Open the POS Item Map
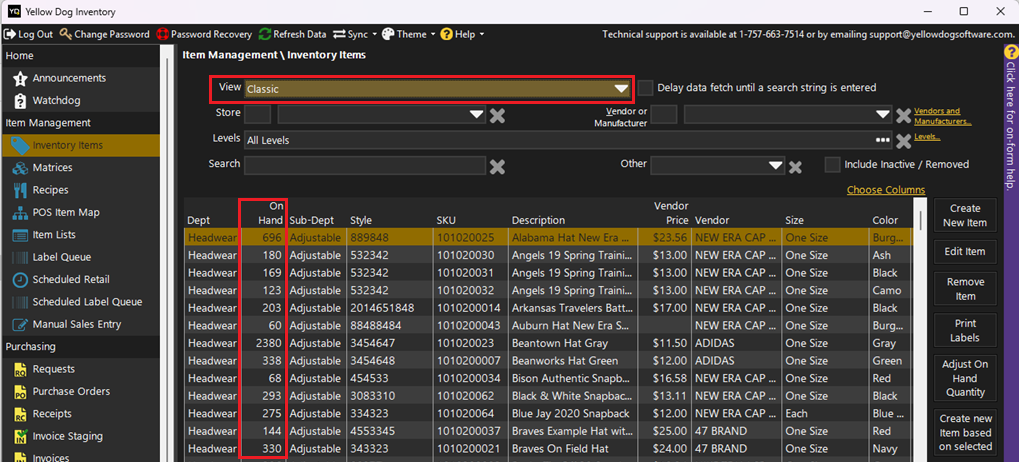 click(66, 212)
